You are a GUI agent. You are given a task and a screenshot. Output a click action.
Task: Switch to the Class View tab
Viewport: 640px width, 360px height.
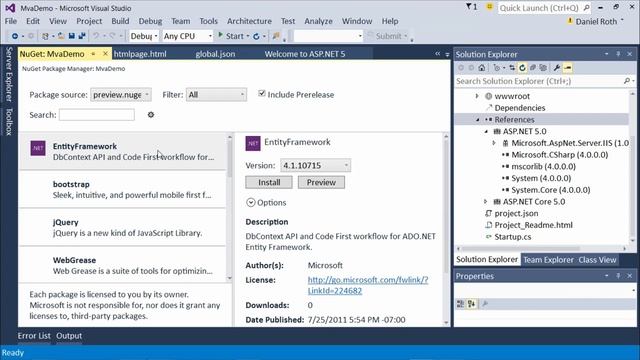597,260
